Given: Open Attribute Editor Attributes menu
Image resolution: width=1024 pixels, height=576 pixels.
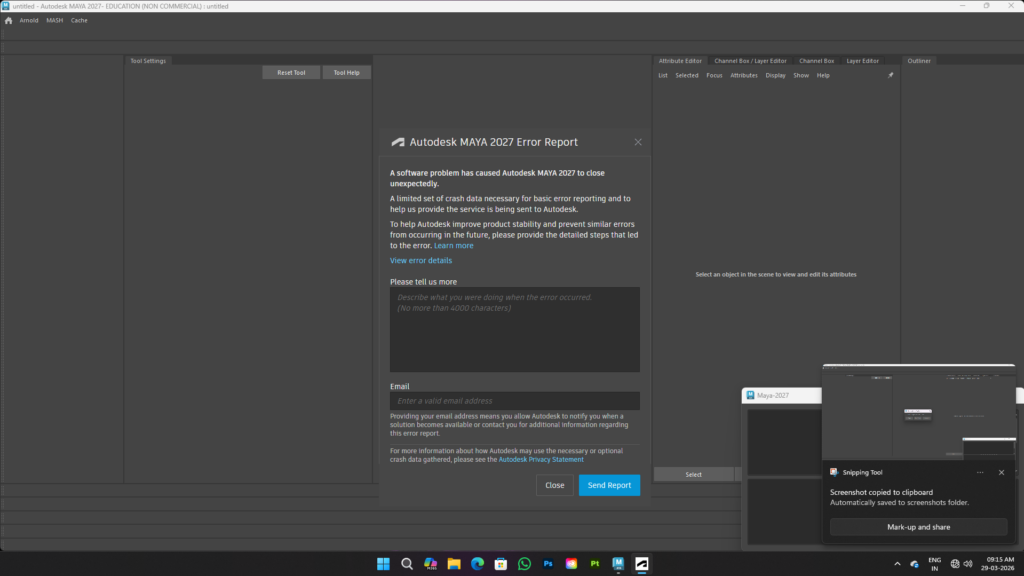Looking at the screenshot, I should (744, 75).
